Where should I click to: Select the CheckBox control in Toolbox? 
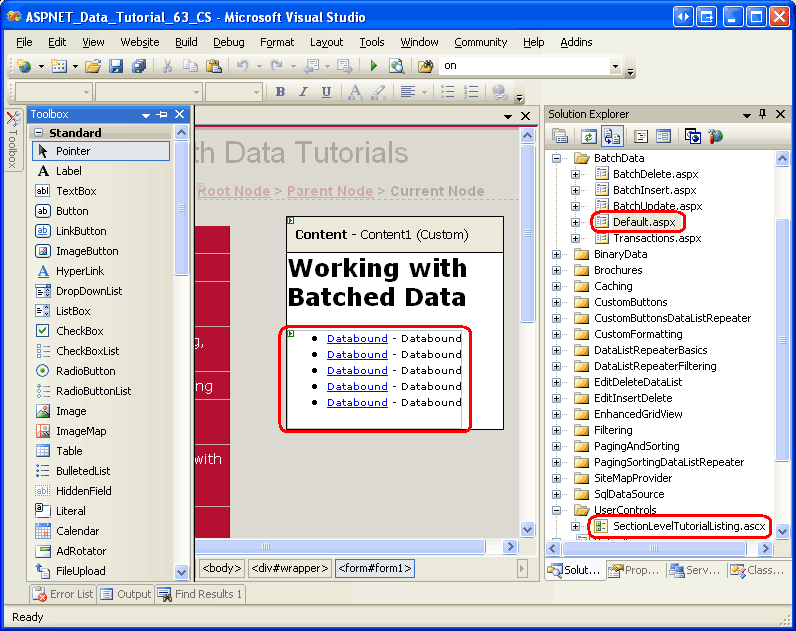click(79, 331)
